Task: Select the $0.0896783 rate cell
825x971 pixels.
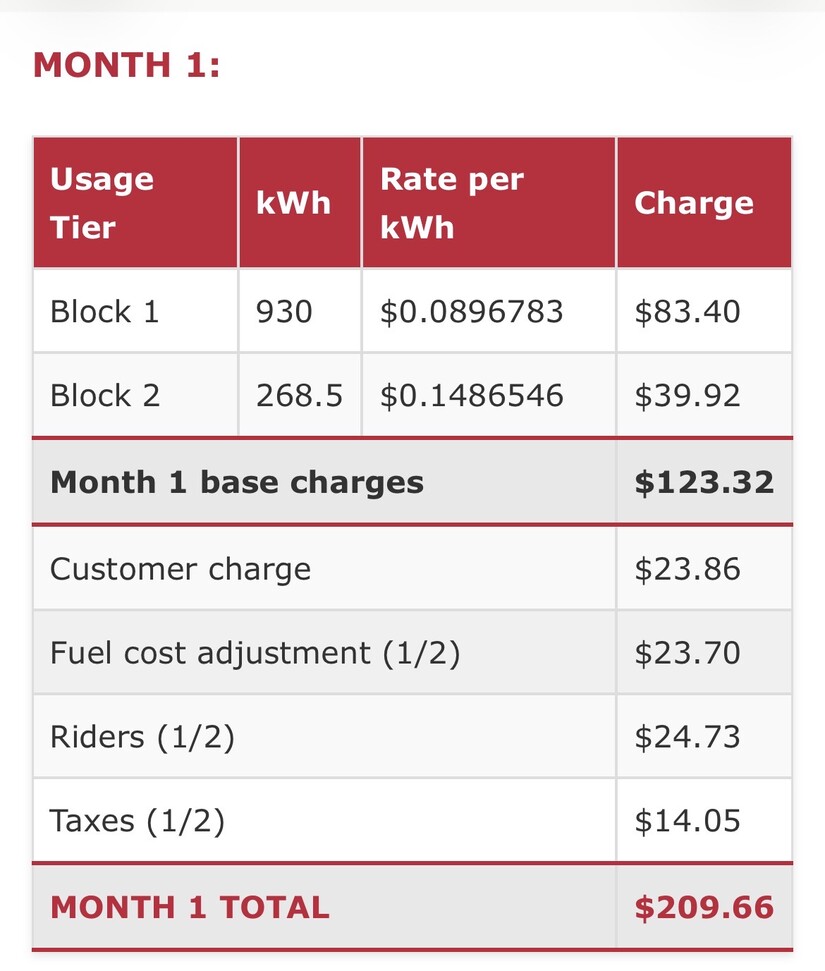Action: tap(489, 311)
